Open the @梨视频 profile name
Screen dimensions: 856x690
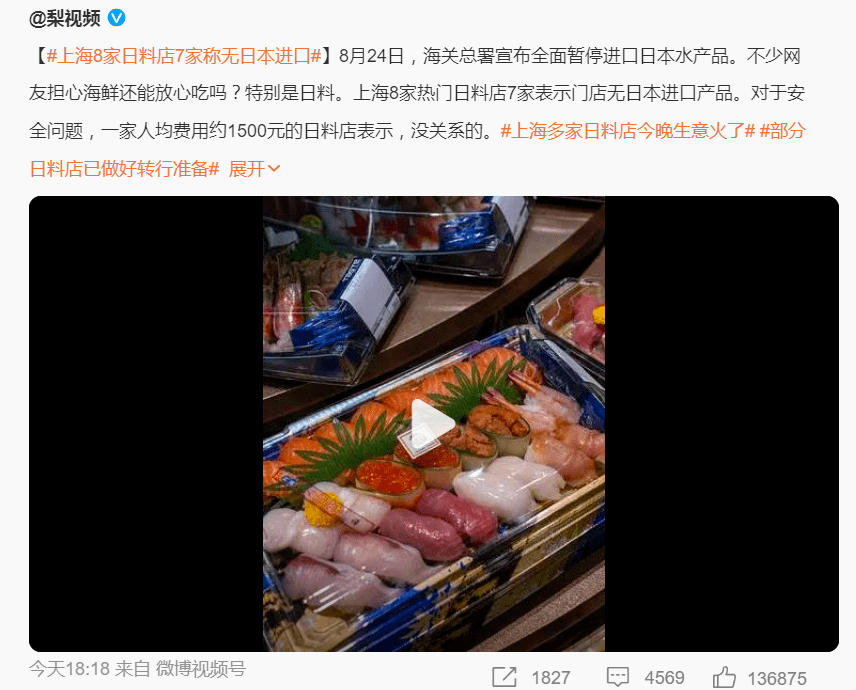pos(65,18)
